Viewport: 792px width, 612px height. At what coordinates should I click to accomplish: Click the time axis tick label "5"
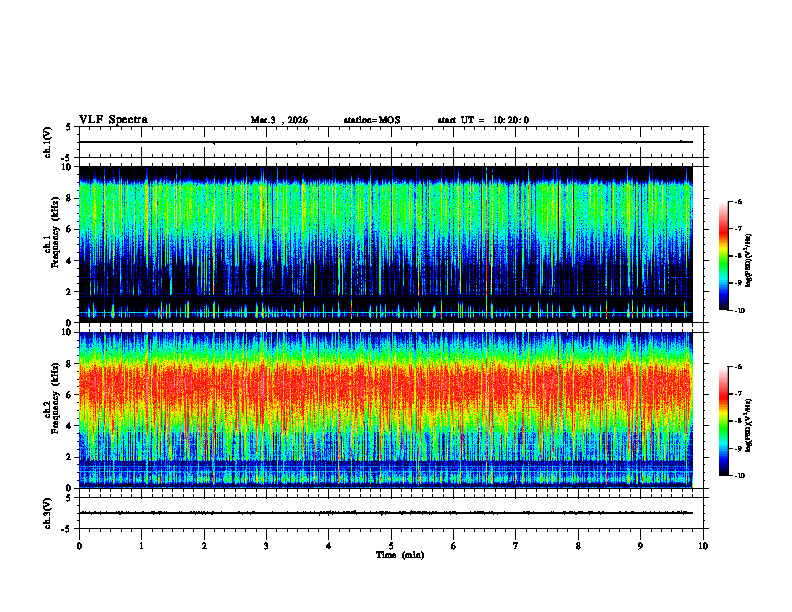tap(391, 546)
